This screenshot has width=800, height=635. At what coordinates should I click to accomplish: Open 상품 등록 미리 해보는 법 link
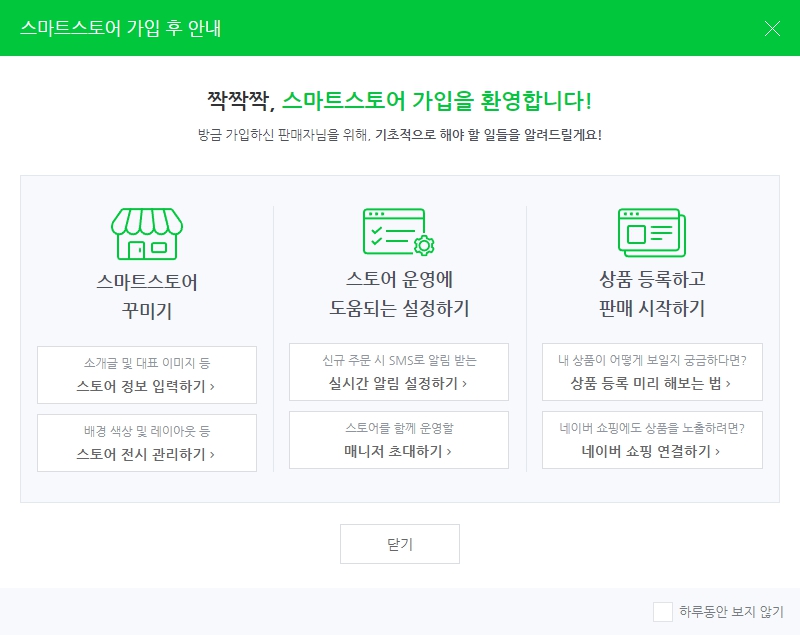coord(652,372)
